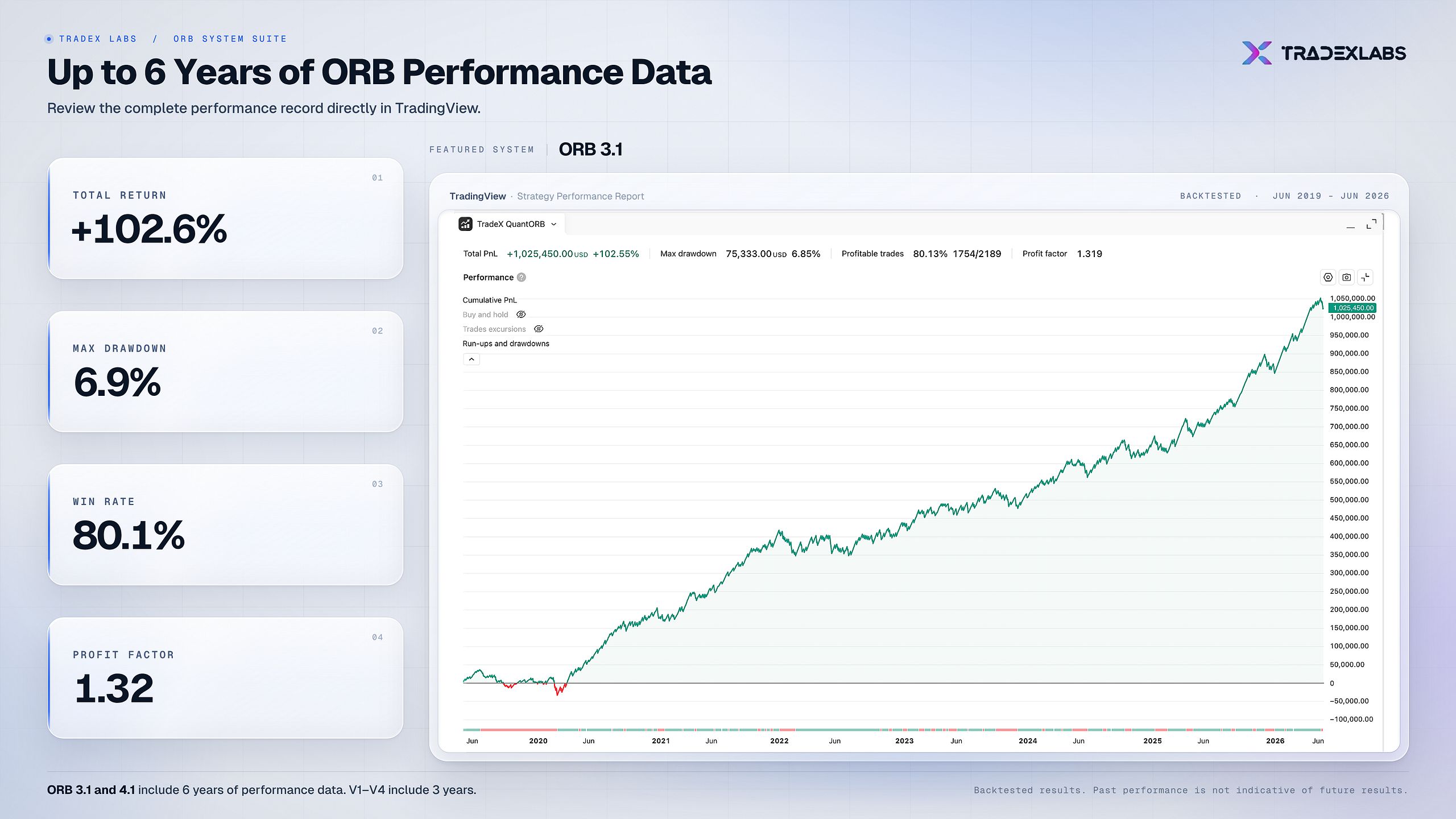The image size is (1456, 819).
Task: Click the 2022 label on the time axis
Action: click(779, 741)
